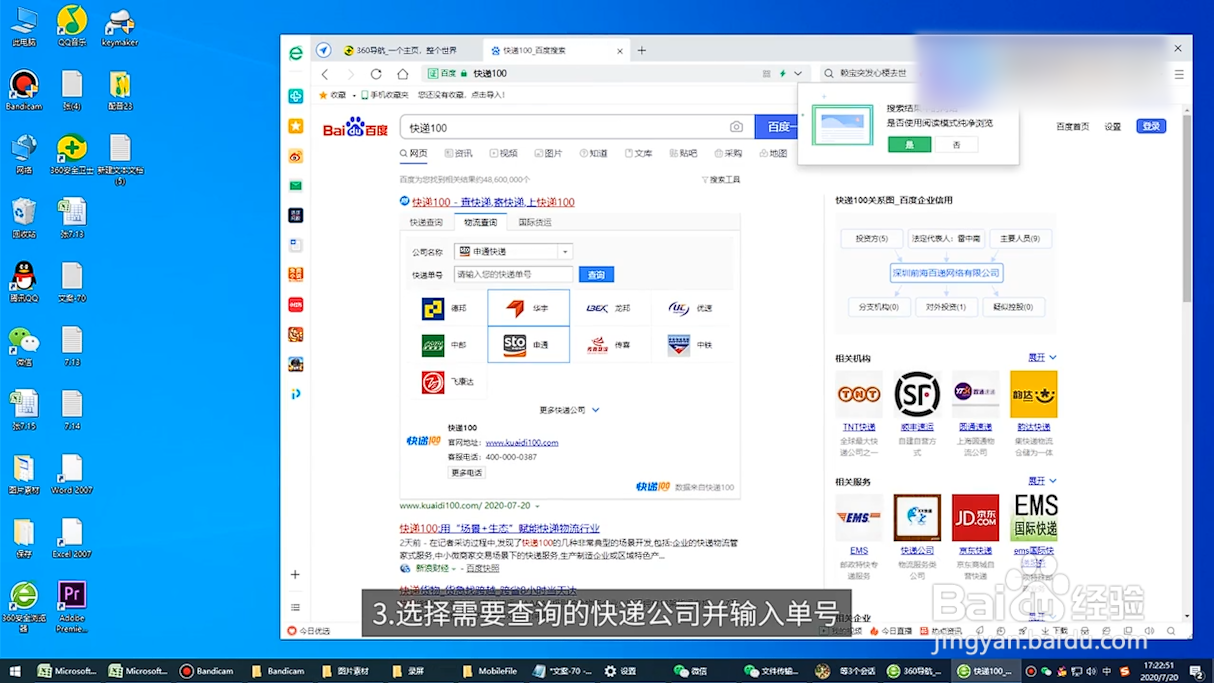Click the 快递单号 input field
Viewport: 1214px width, 683px height.
tap(514, 274)
